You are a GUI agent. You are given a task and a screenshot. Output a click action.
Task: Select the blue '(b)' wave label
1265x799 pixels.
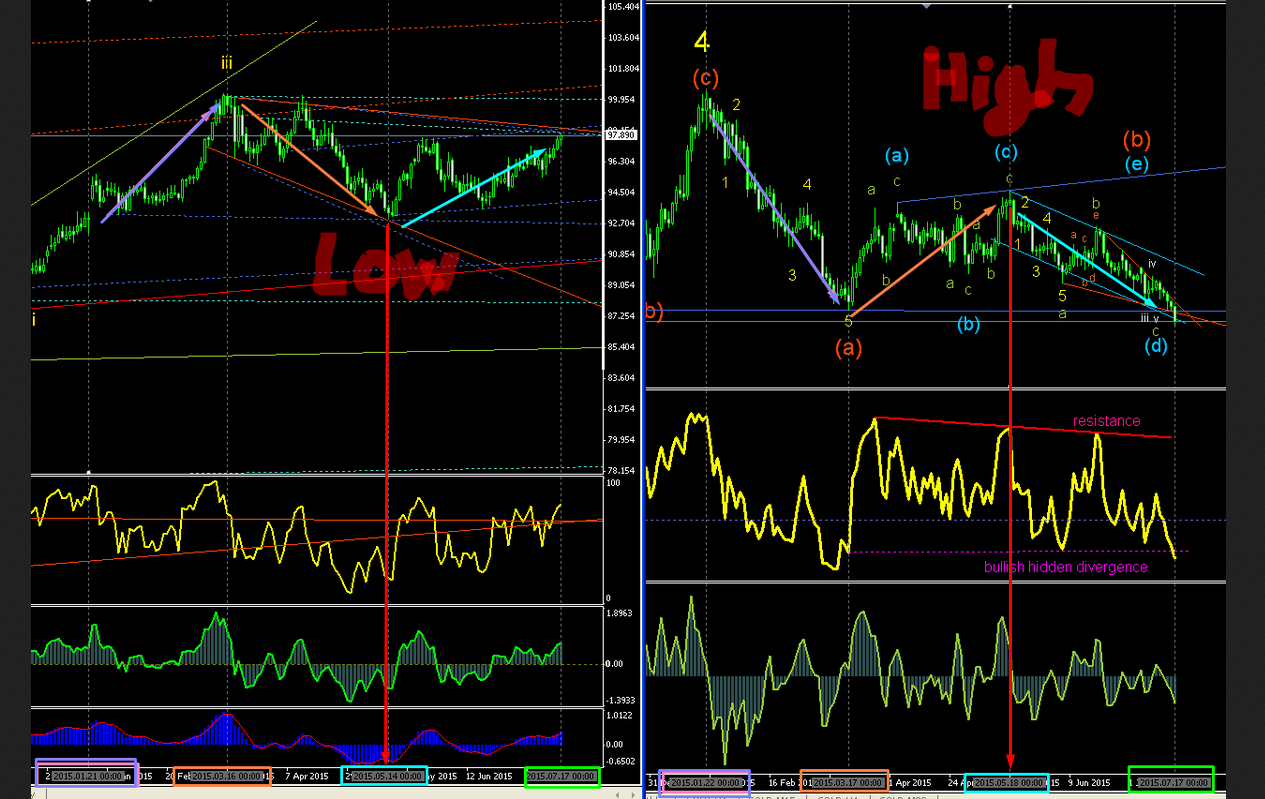click(x=968, y=324)
